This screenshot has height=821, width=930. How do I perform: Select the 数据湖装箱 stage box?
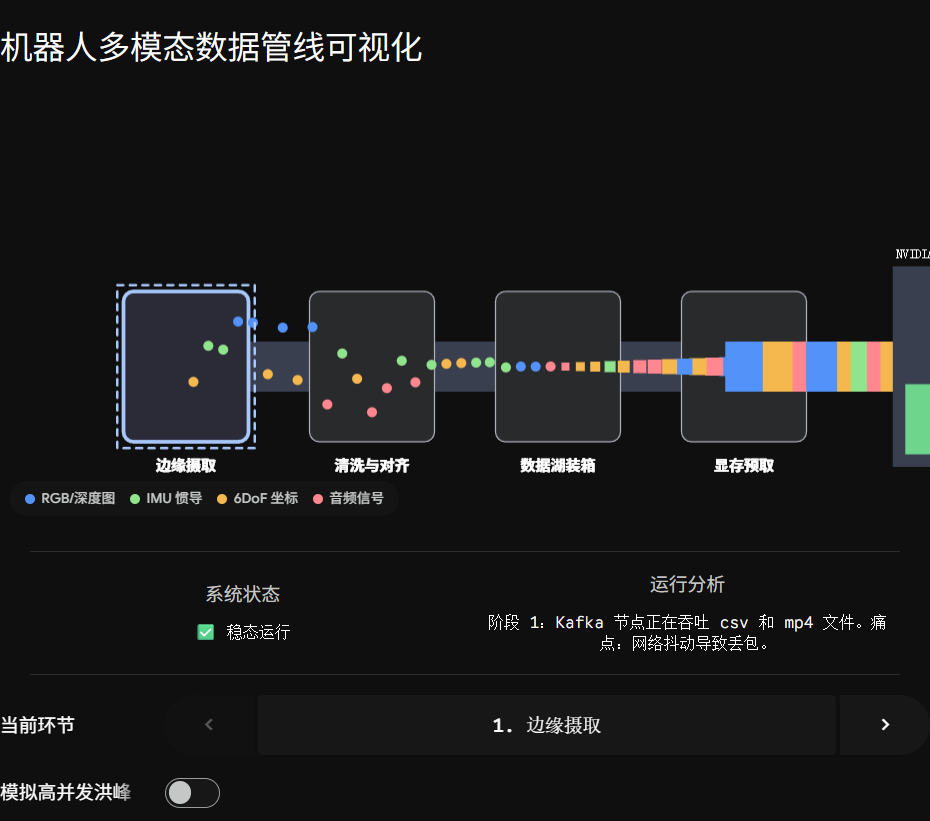558,367
